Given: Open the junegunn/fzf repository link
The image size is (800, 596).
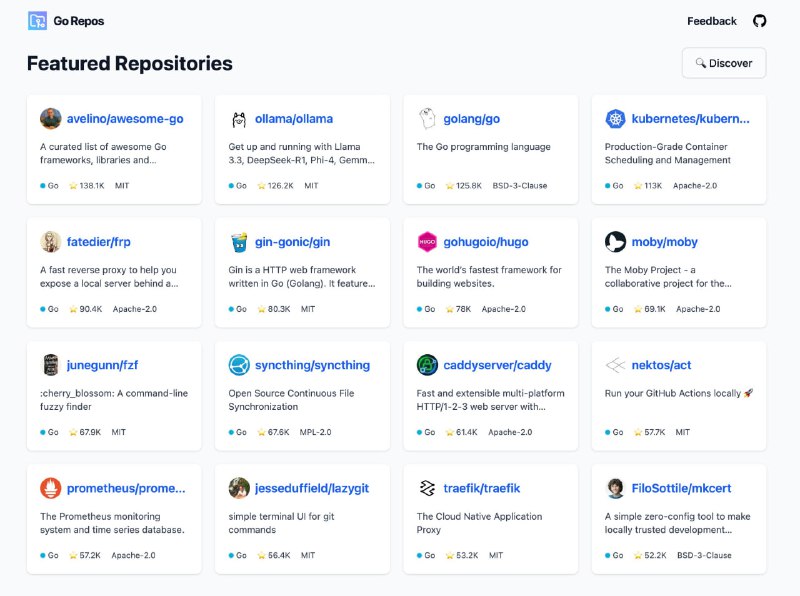Looking at the screenshot, I should tap(102, 365).
